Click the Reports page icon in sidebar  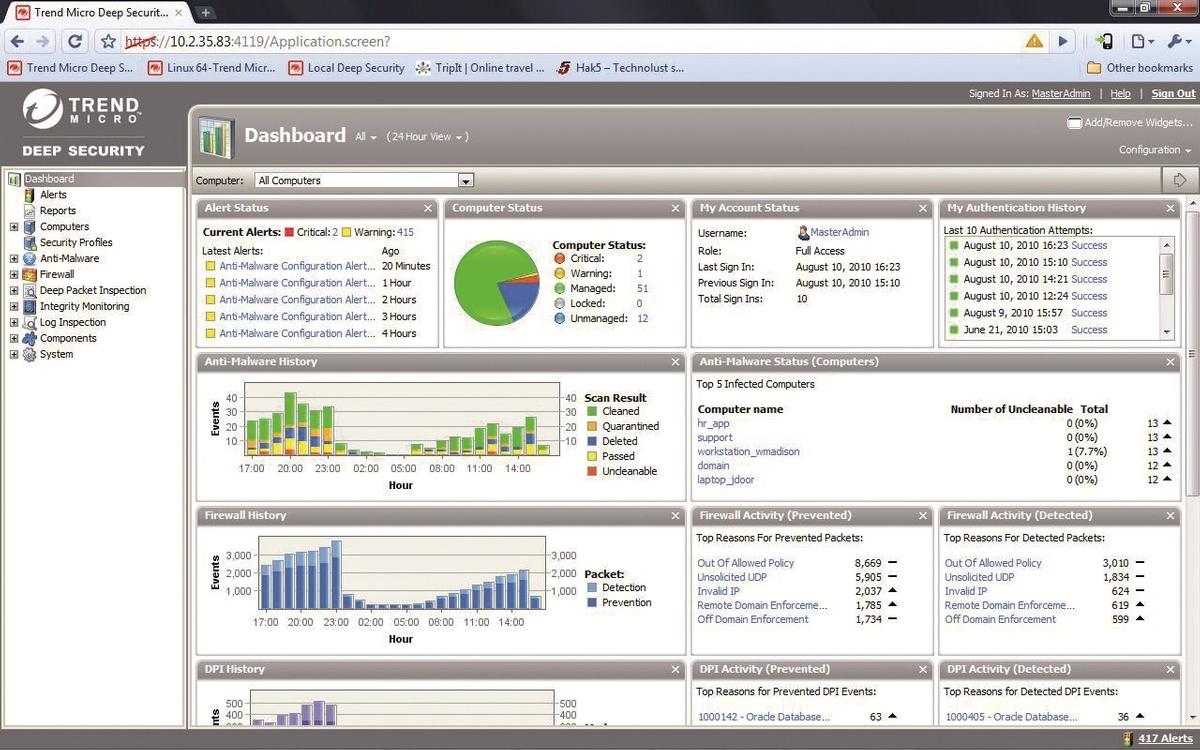29,211
